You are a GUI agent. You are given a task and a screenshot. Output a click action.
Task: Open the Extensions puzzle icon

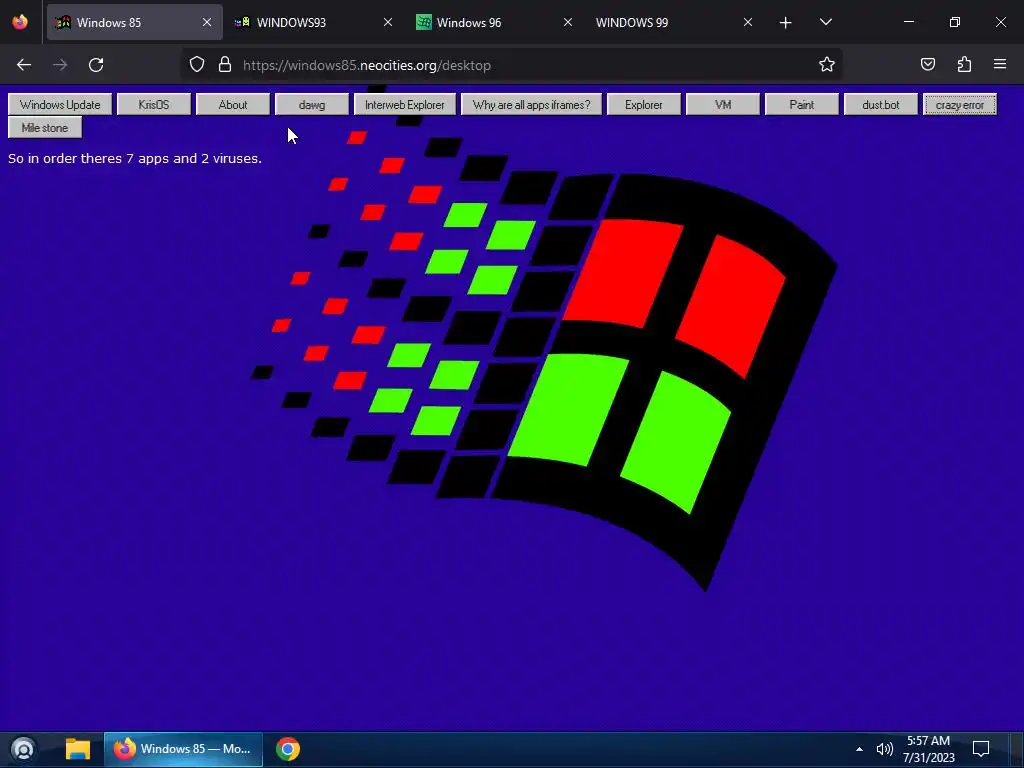964,65
